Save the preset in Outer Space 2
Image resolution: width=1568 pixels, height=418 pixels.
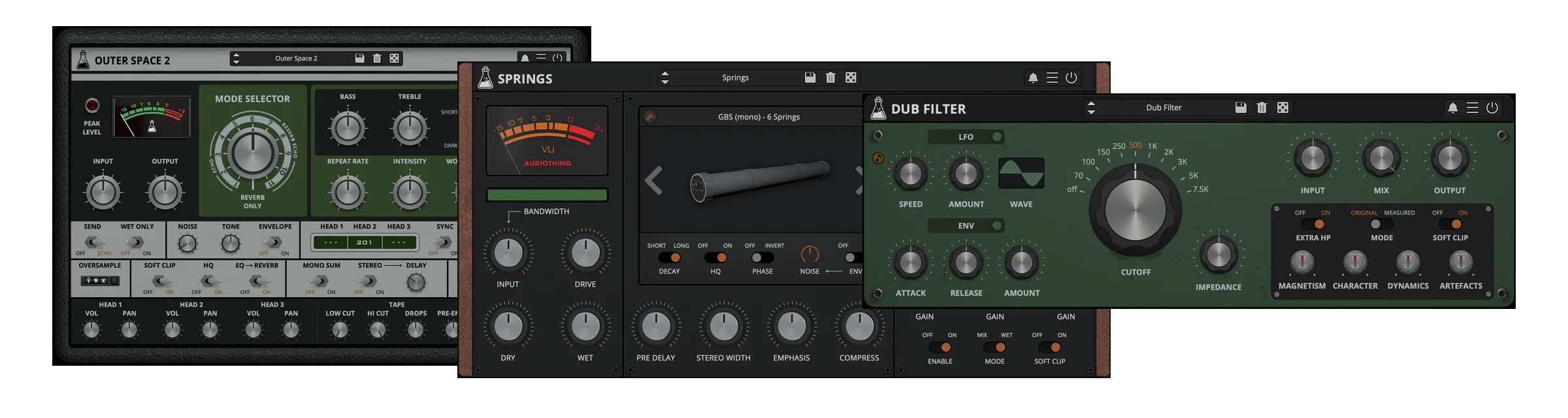click(x=359, y=58)
